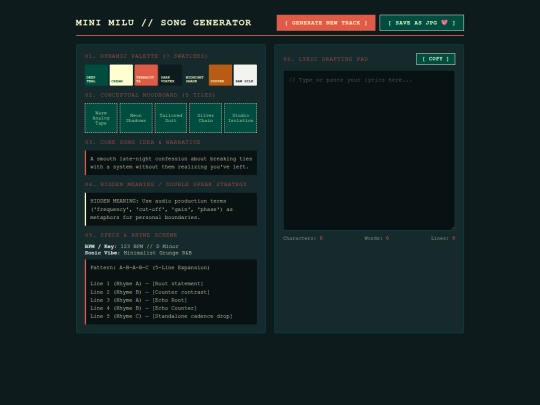Viewport: 540px width, 405px height.
Task: Focus the lyric drafting pad text area
Action: point(369,150)
